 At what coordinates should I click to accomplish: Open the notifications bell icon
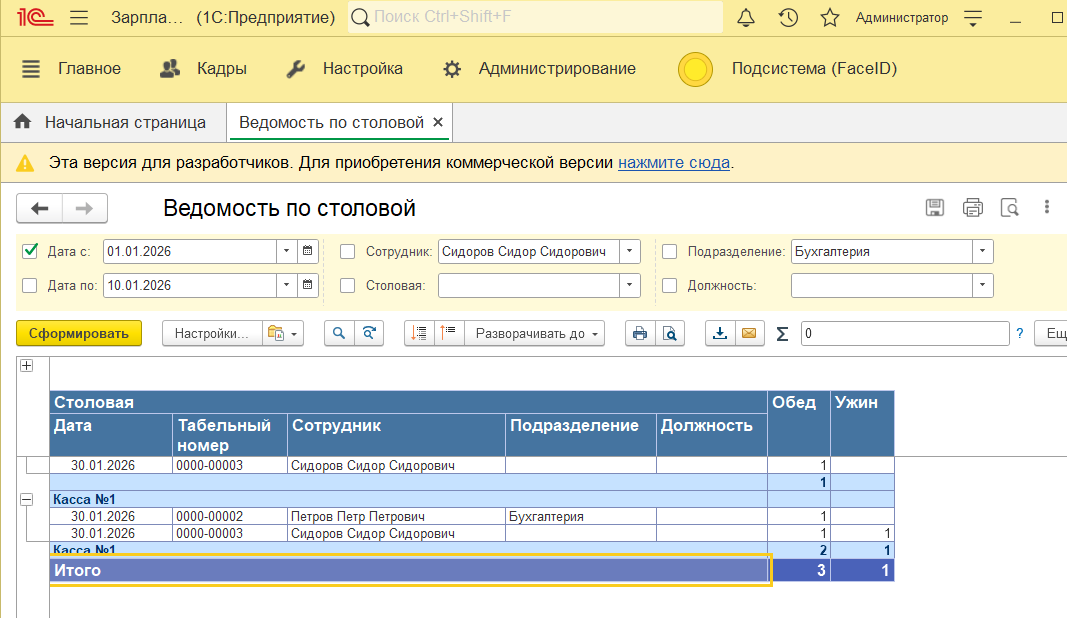tap(746, 18)
